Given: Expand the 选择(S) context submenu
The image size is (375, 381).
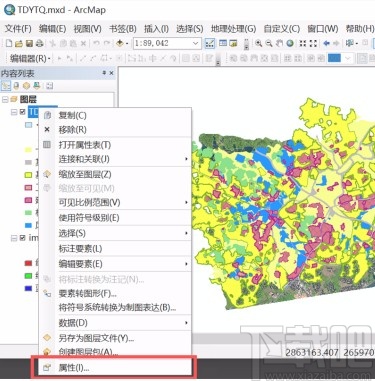Looking at the screenshot, I should [186, 233].
